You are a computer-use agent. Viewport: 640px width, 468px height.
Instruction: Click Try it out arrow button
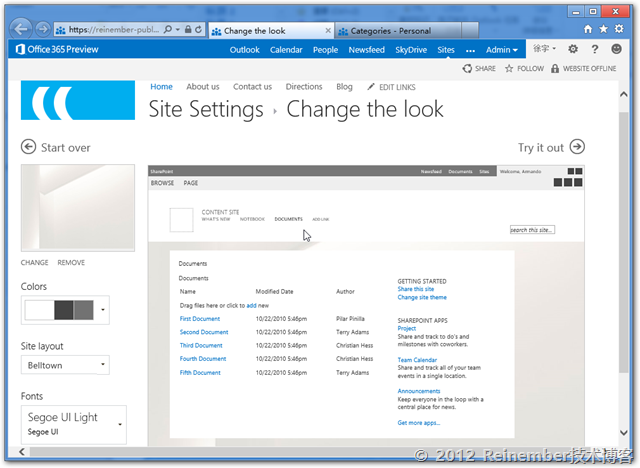(x=551, y=147)
